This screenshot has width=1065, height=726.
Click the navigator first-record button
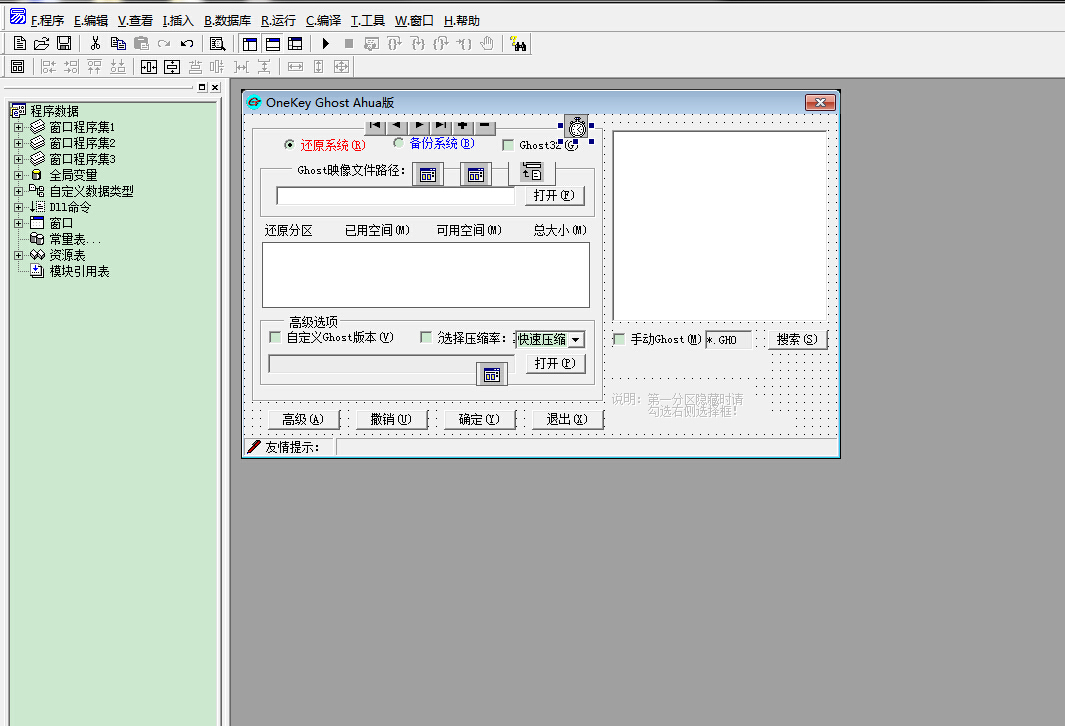tap(375, 126)
